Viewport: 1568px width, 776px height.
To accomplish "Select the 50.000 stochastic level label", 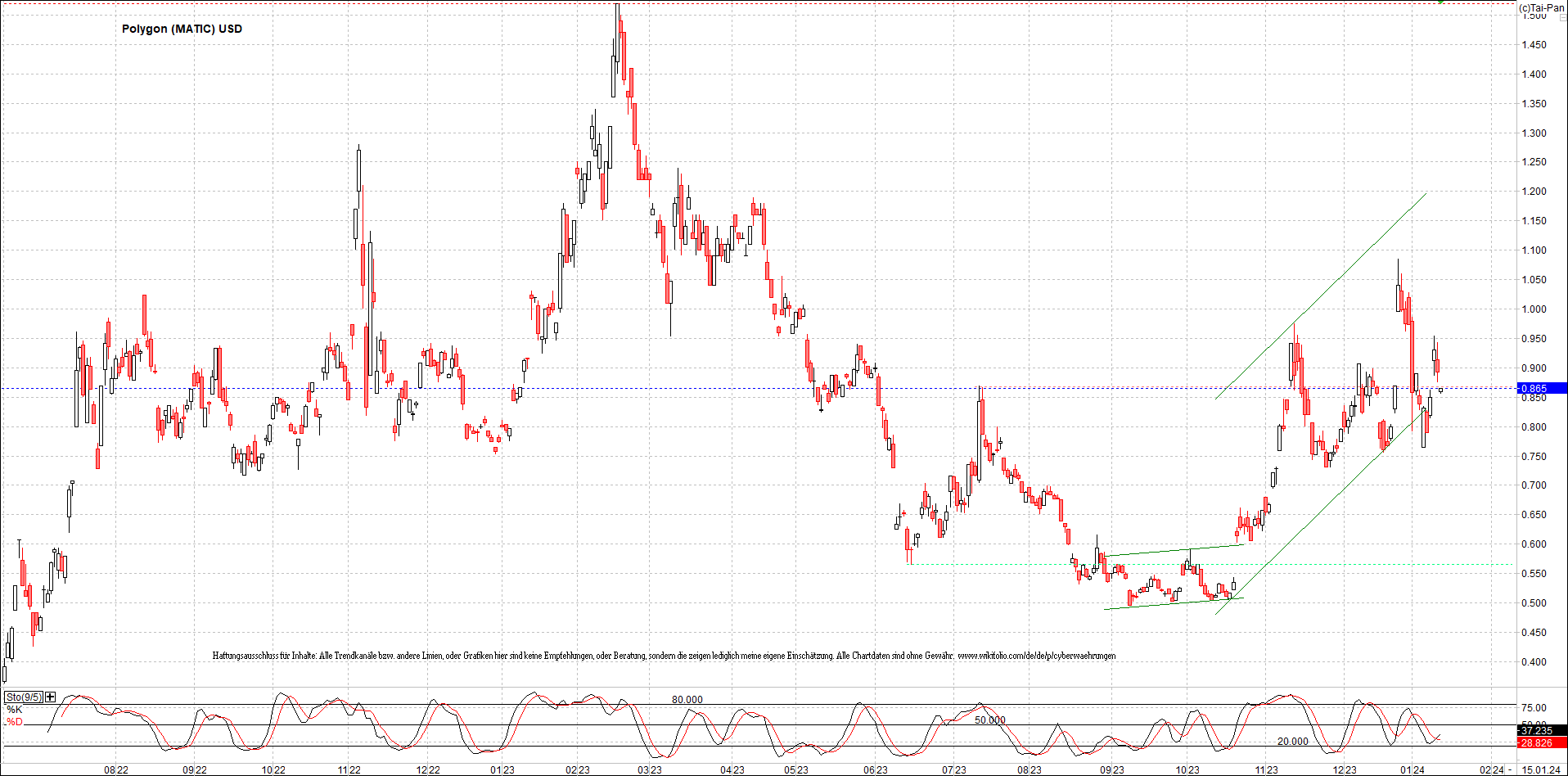I will click(989, 720).
